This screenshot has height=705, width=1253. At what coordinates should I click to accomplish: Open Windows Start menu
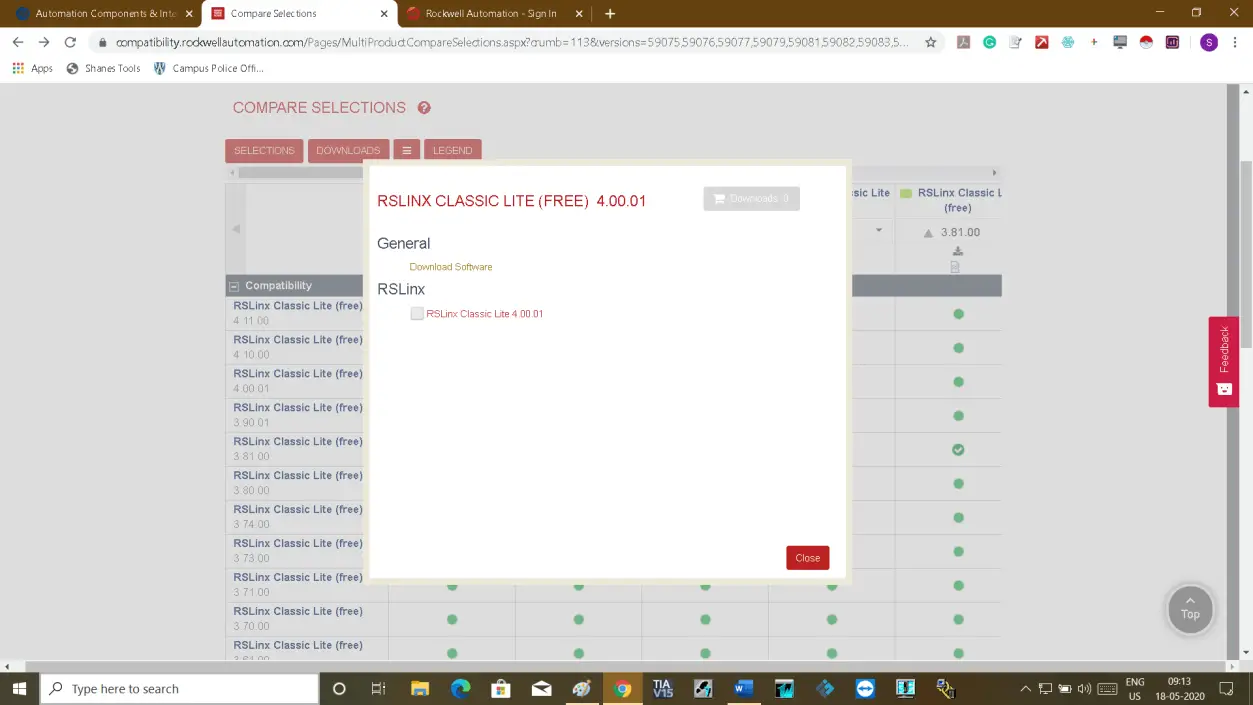[19, 688]
